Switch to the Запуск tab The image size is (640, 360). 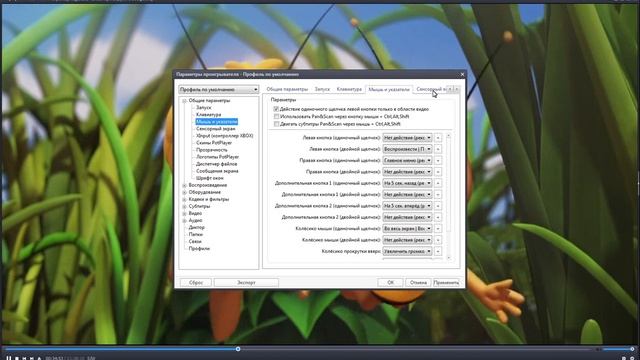[x=322, y=89]
